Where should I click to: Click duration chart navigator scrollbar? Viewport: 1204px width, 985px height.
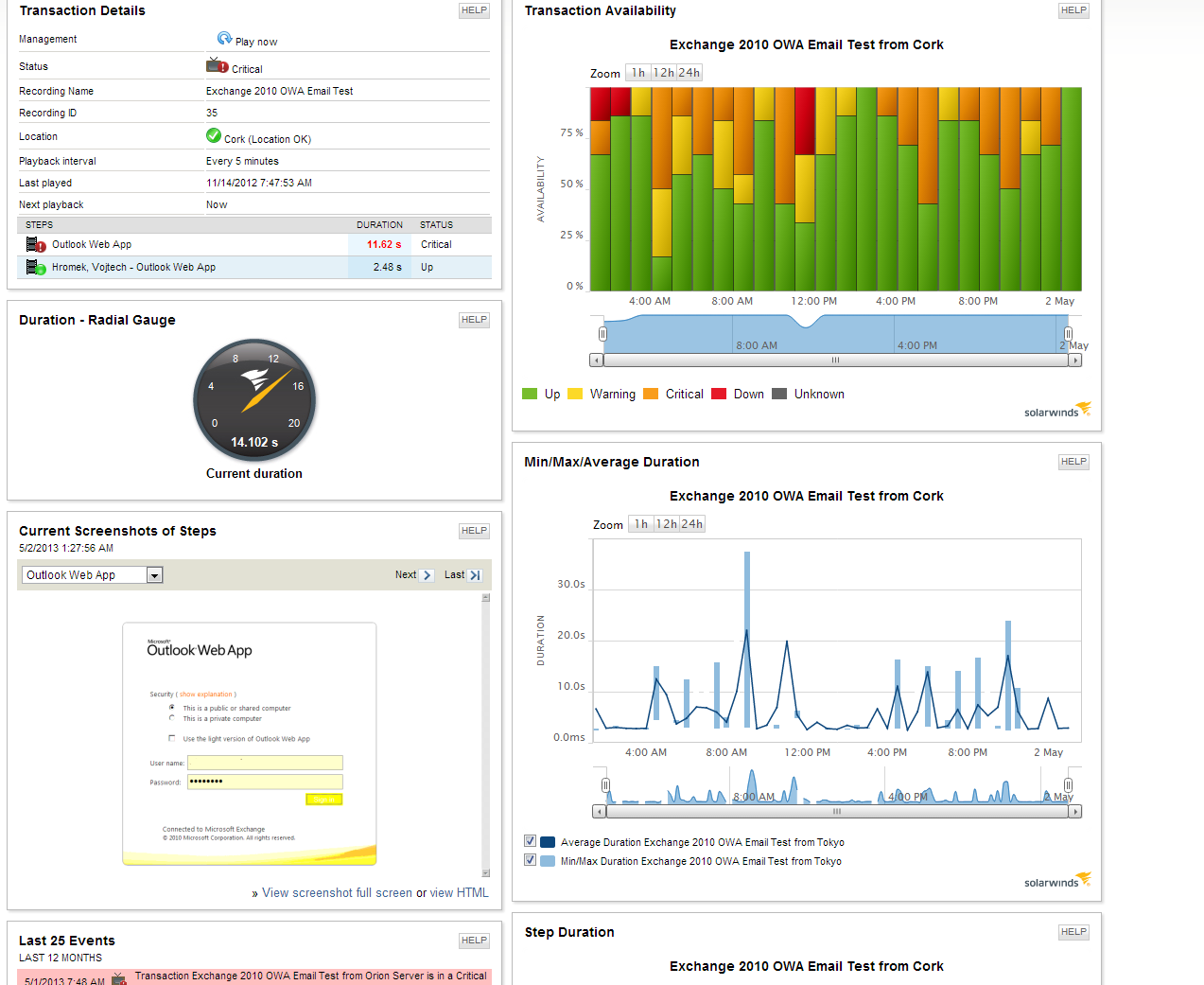[837, 812]
